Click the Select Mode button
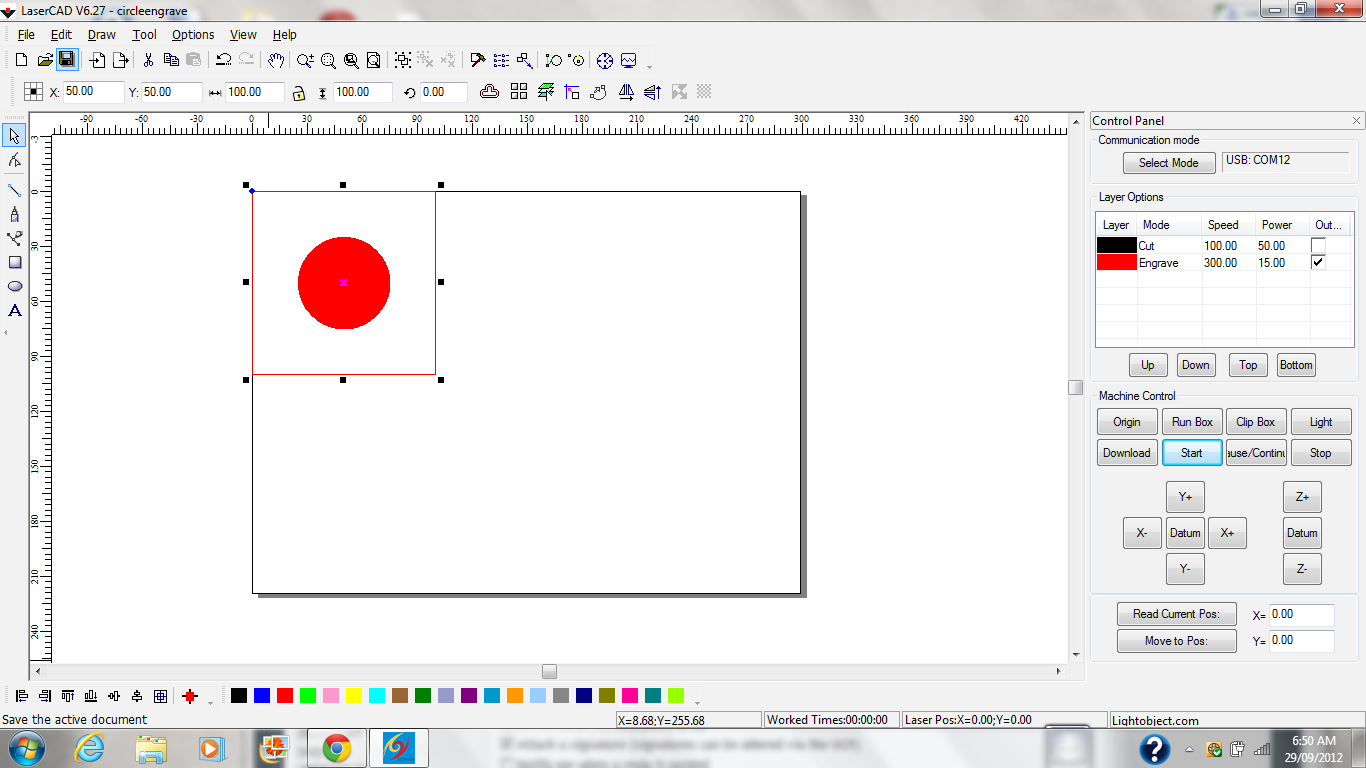This screenshot has height=768, width=1366. (x=1168, y=163)
